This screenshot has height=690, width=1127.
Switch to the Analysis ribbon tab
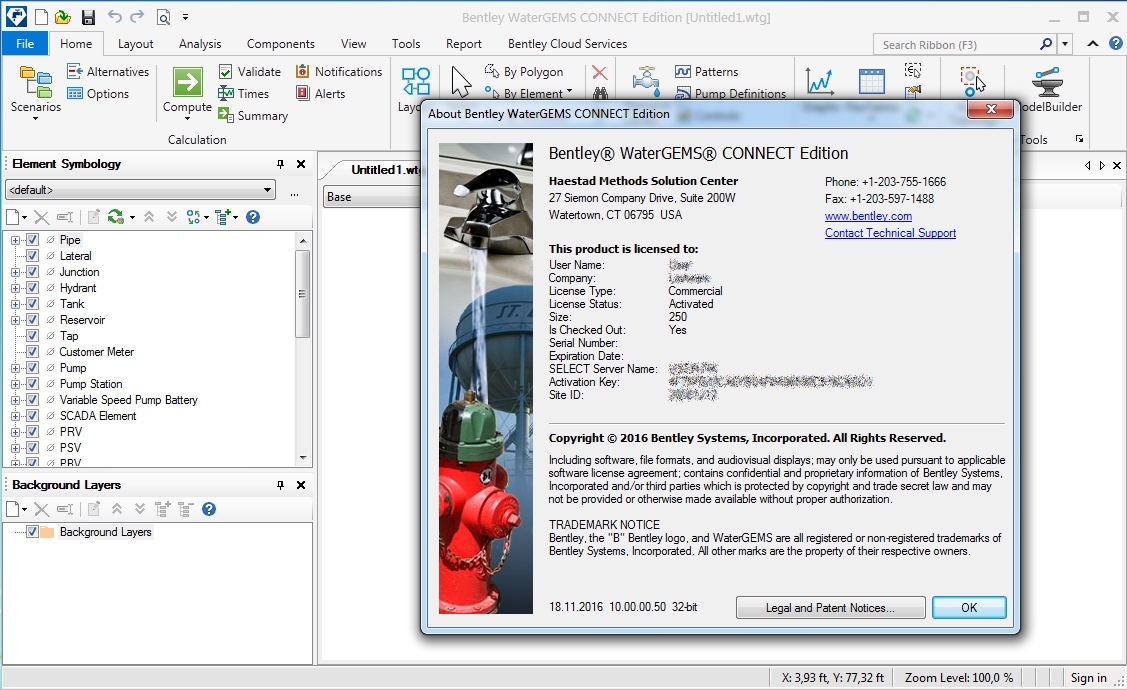(200, 44)
